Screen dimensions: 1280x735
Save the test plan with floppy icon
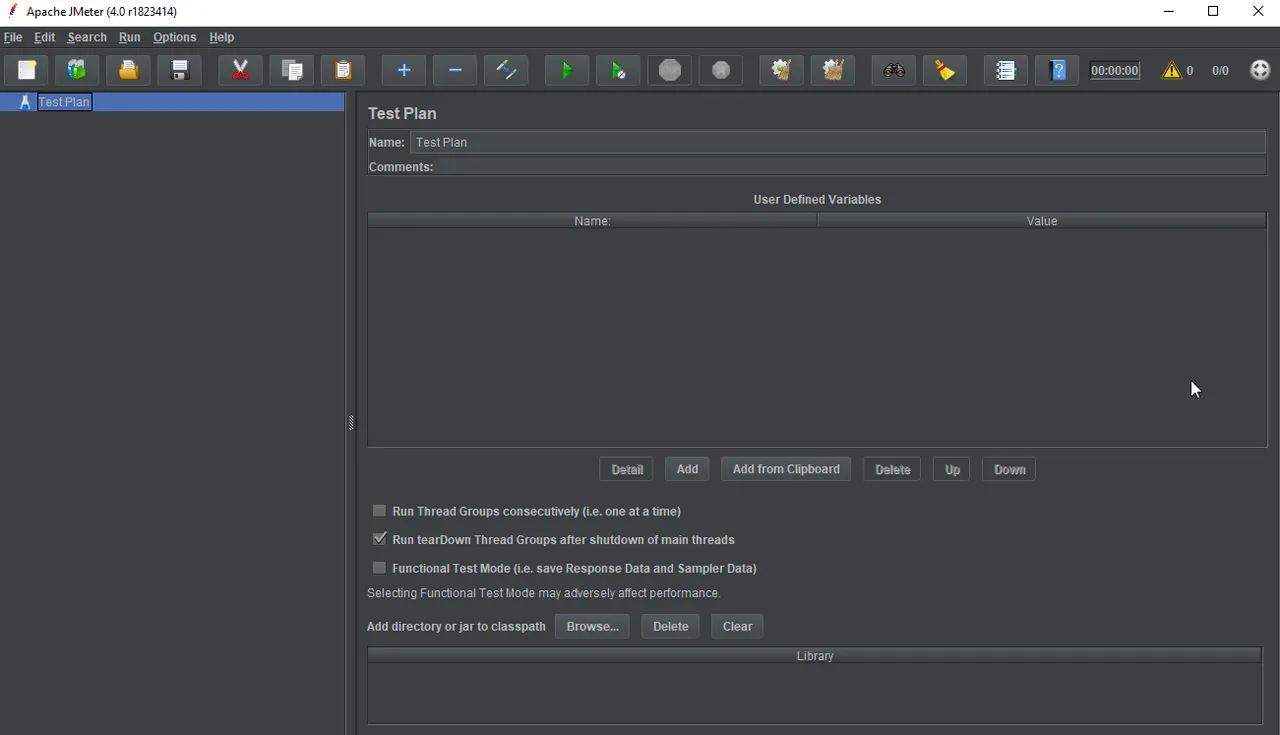(x=179, y=70)
